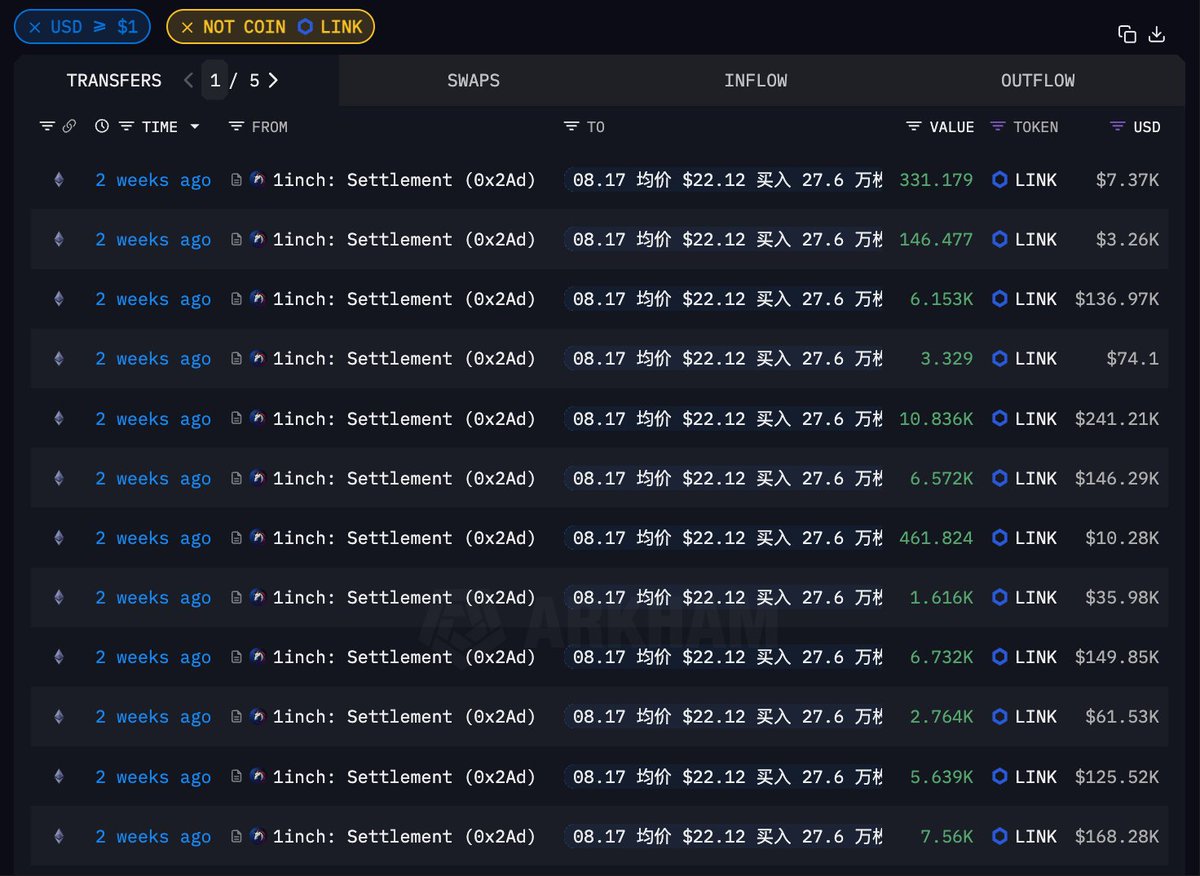Click LINK token name in 1.616K row

[x=1036, y=597]
